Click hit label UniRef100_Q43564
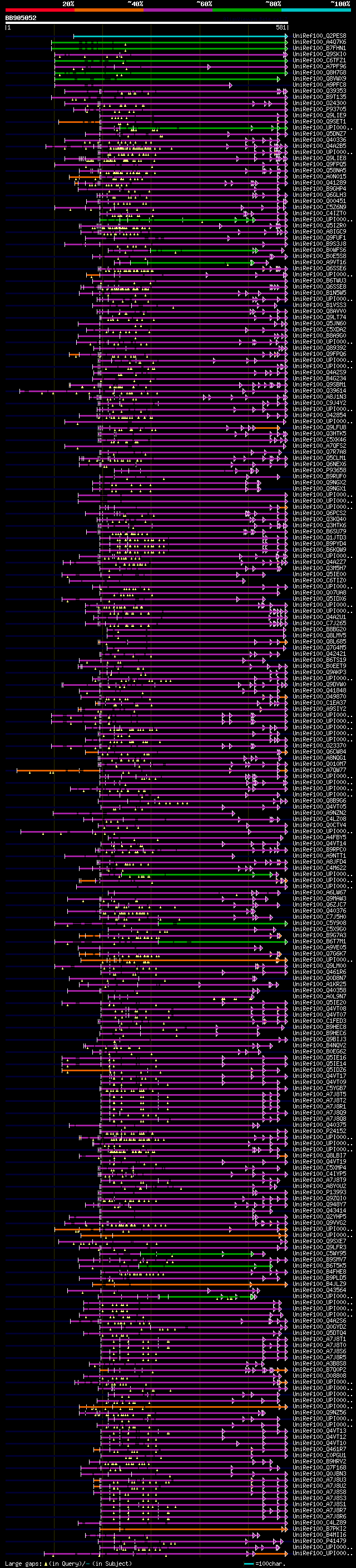The width and height of the screenshot is (356, 1568). 319,1290
